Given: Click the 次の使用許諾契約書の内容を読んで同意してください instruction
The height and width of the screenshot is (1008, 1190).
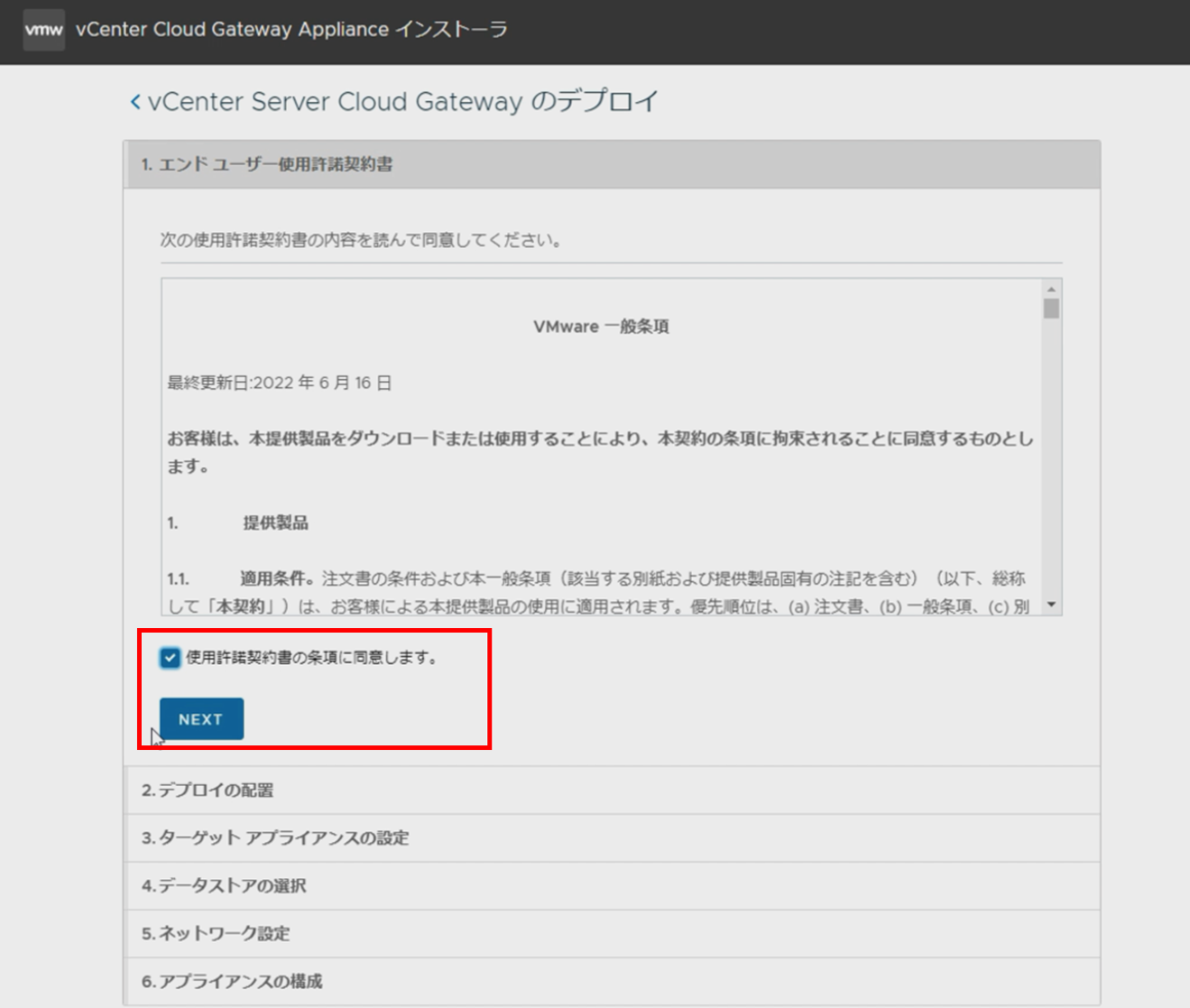Looking at the screenshot, I should 361,240.
